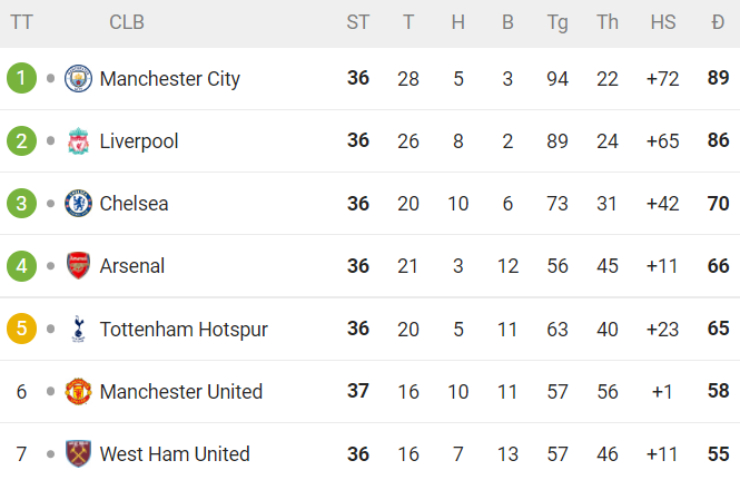Click the green rank 3 badge

[x=21, y=204]
